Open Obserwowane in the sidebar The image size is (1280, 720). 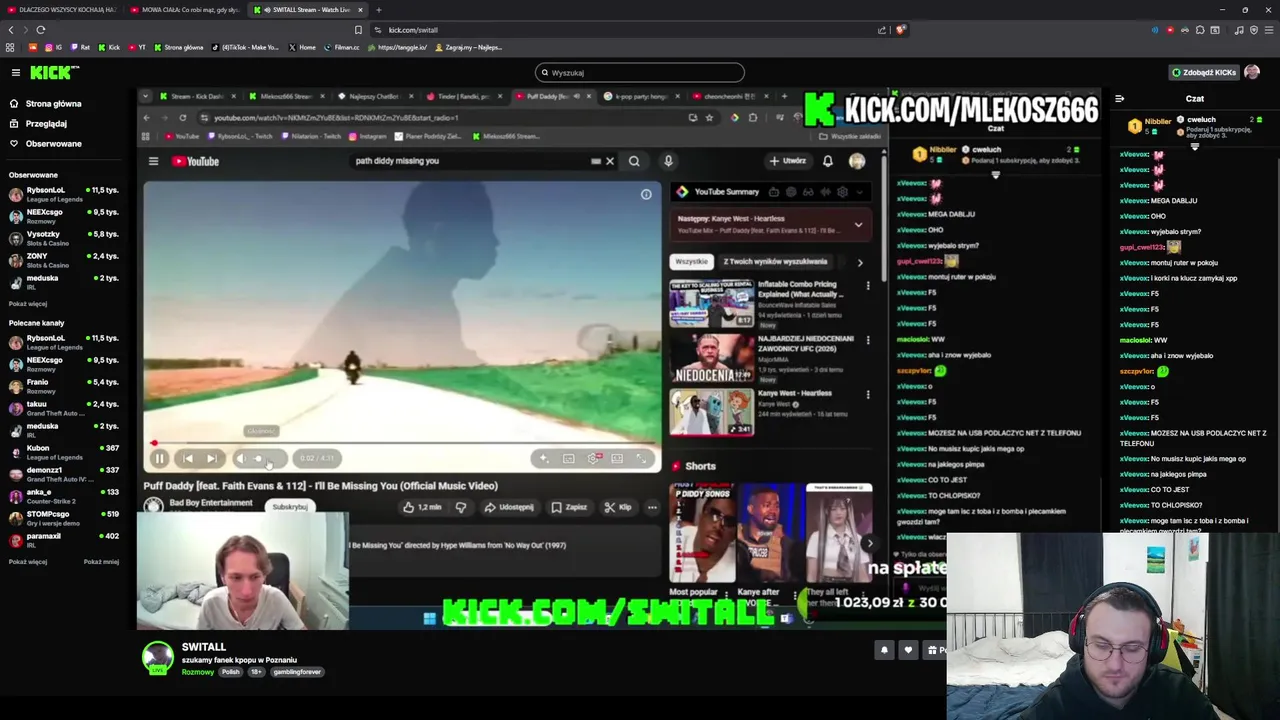(45, 144)
